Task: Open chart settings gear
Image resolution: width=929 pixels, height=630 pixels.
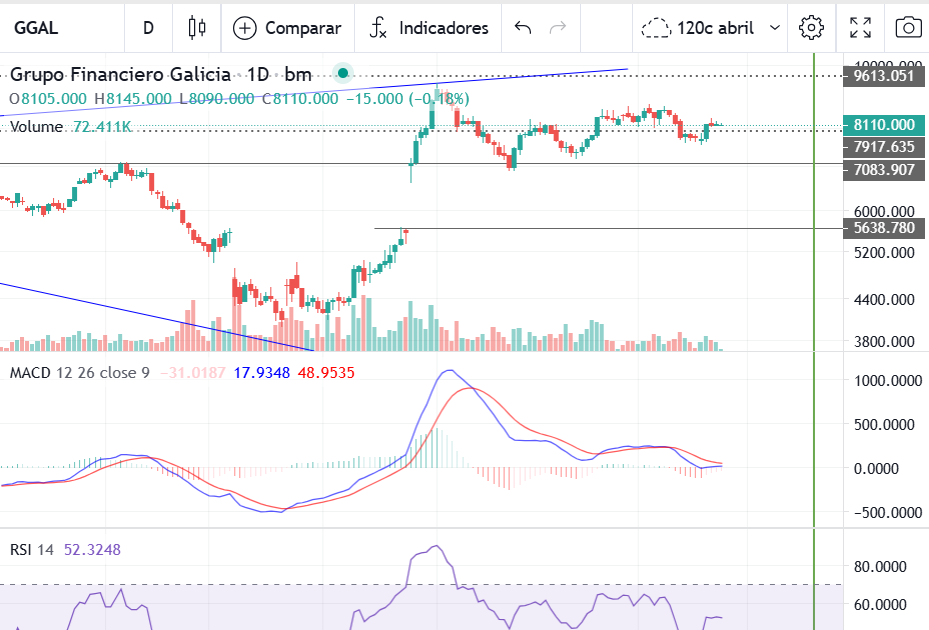Action: coord(811,28)
